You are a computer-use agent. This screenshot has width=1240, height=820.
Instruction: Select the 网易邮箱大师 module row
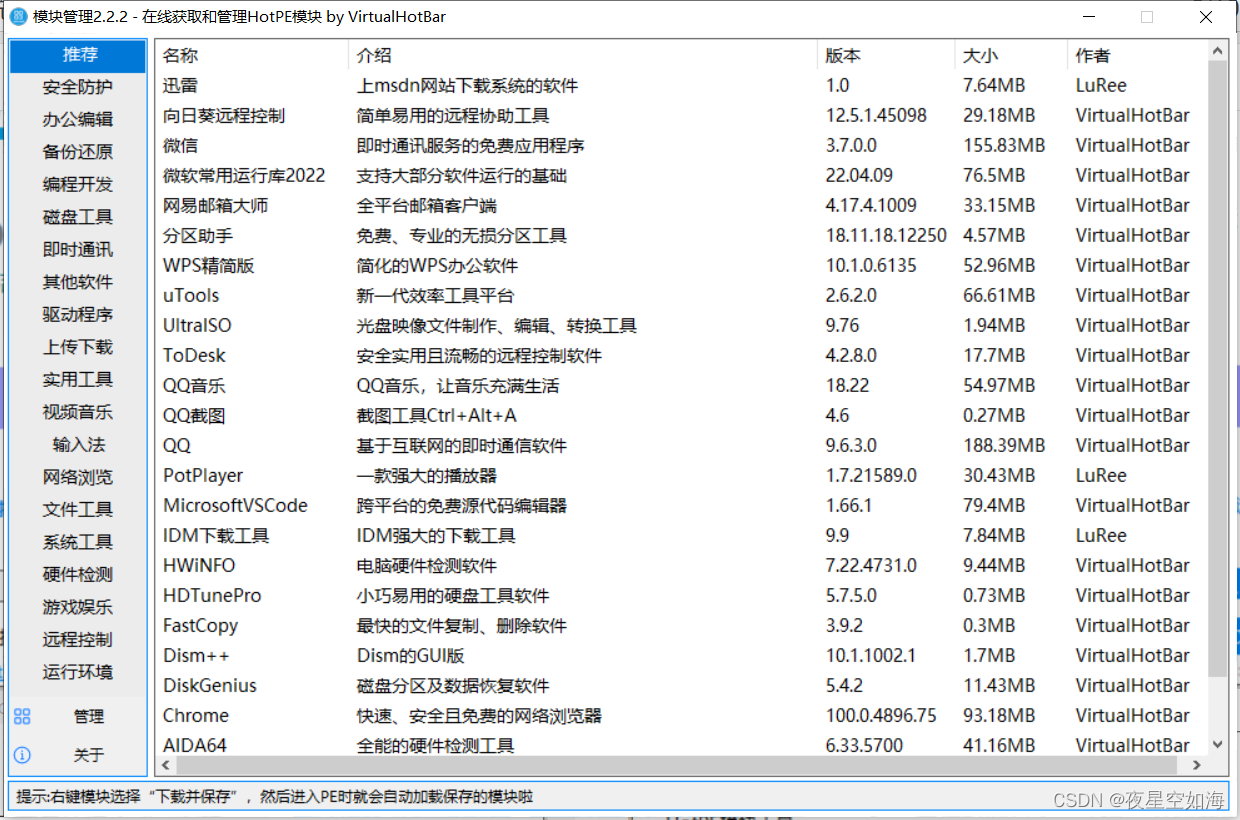coord(681,205)
